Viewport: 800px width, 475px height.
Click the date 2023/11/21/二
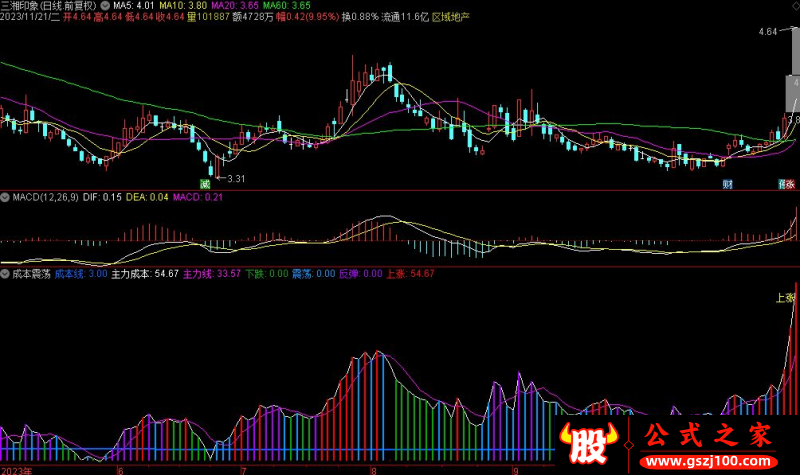click(30, 17)
